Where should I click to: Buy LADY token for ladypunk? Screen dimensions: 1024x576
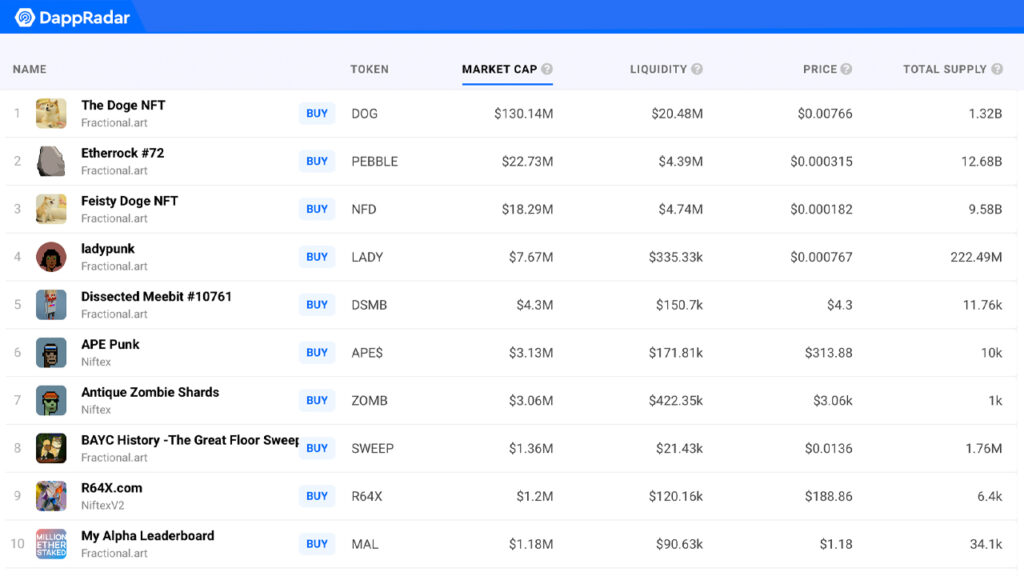click(x=317, y=257)
